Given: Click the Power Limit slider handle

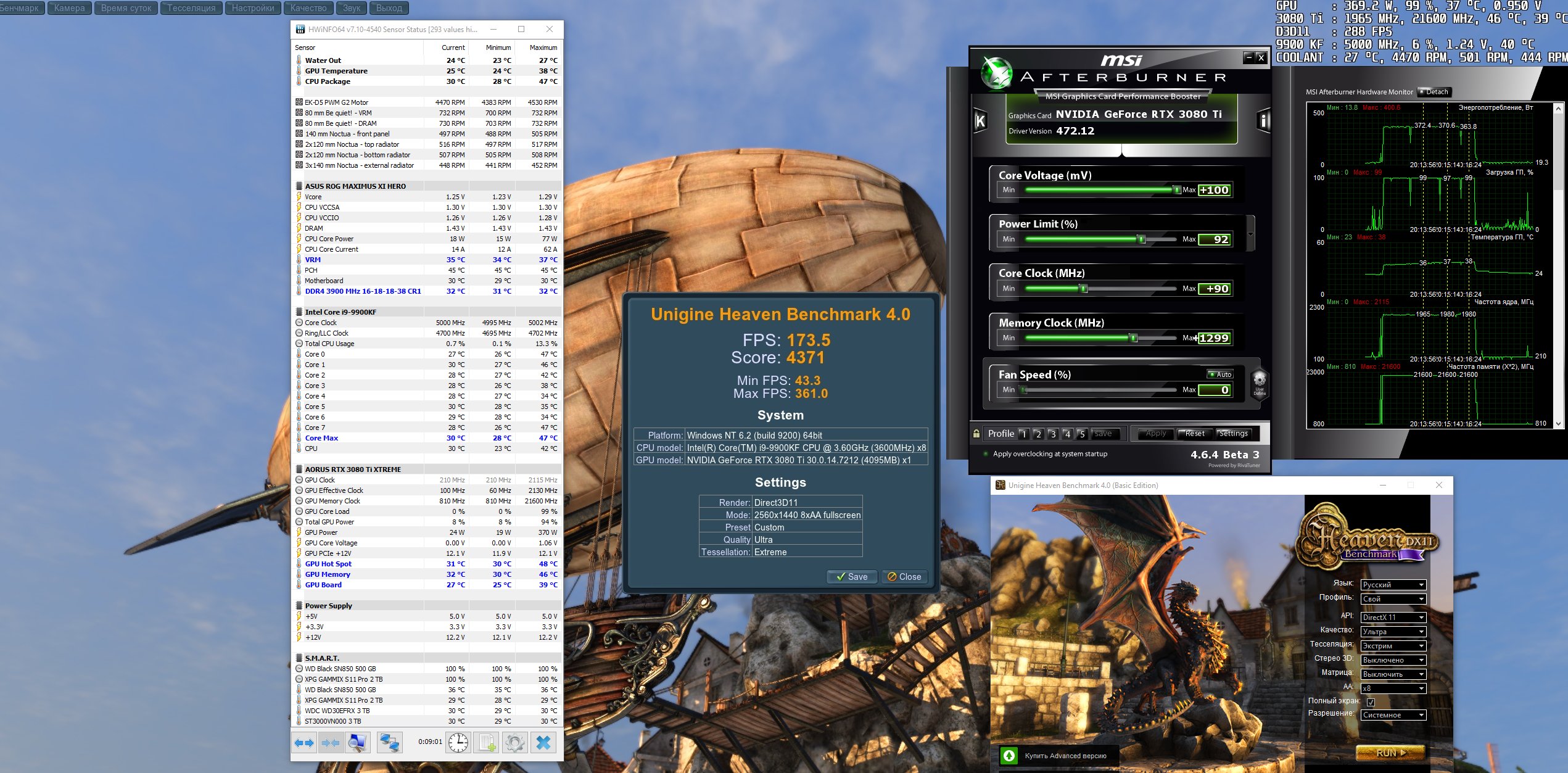Looking at the screenshot, I should coord(1142,239).
